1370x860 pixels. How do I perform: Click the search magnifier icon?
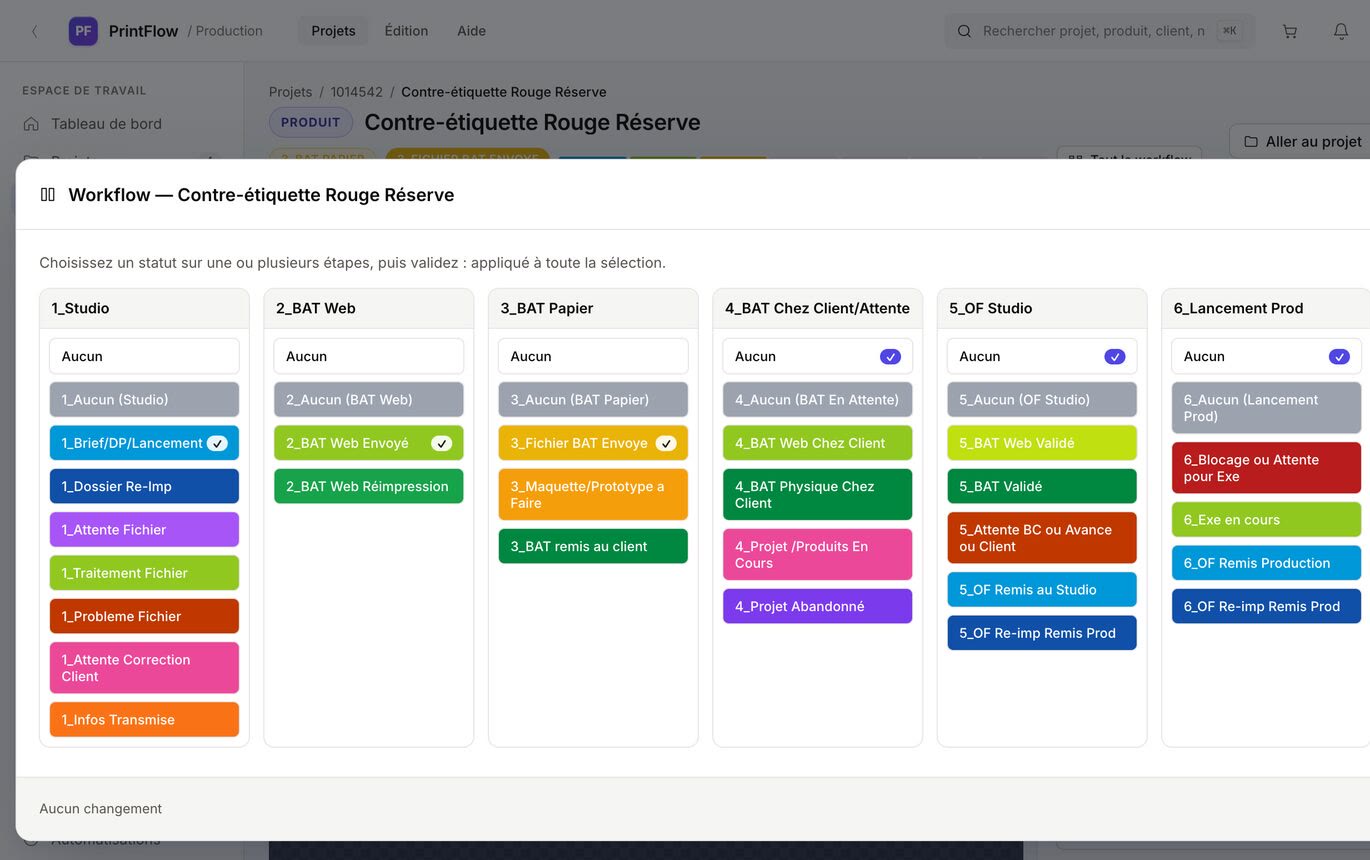tap(964, 31)
